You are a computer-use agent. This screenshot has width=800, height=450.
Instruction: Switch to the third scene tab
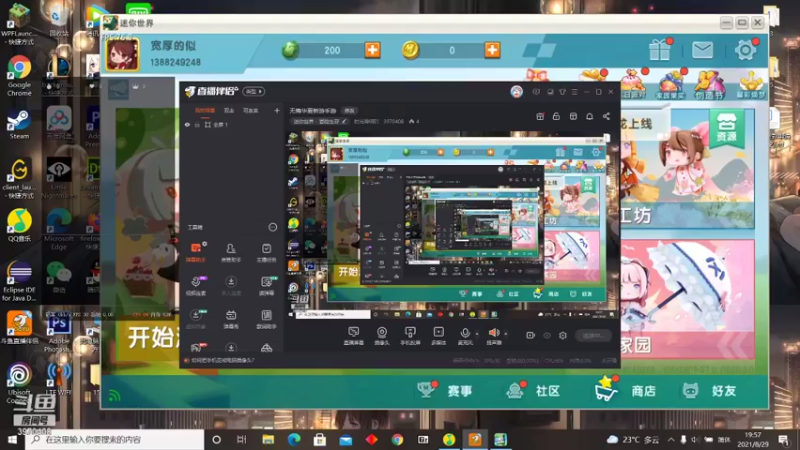pos(251,111)
